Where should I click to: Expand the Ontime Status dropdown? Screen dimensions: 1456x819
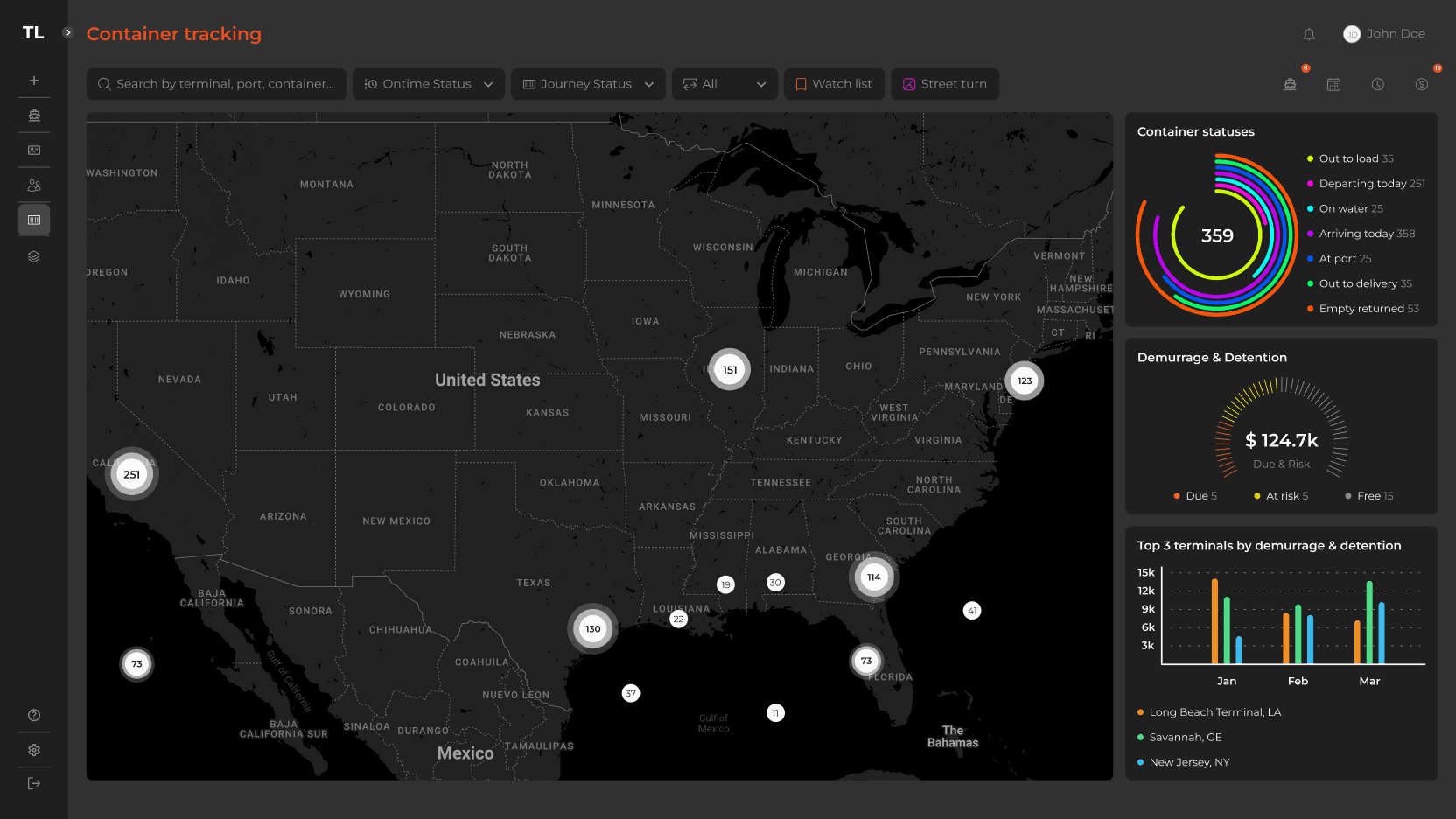429,84
